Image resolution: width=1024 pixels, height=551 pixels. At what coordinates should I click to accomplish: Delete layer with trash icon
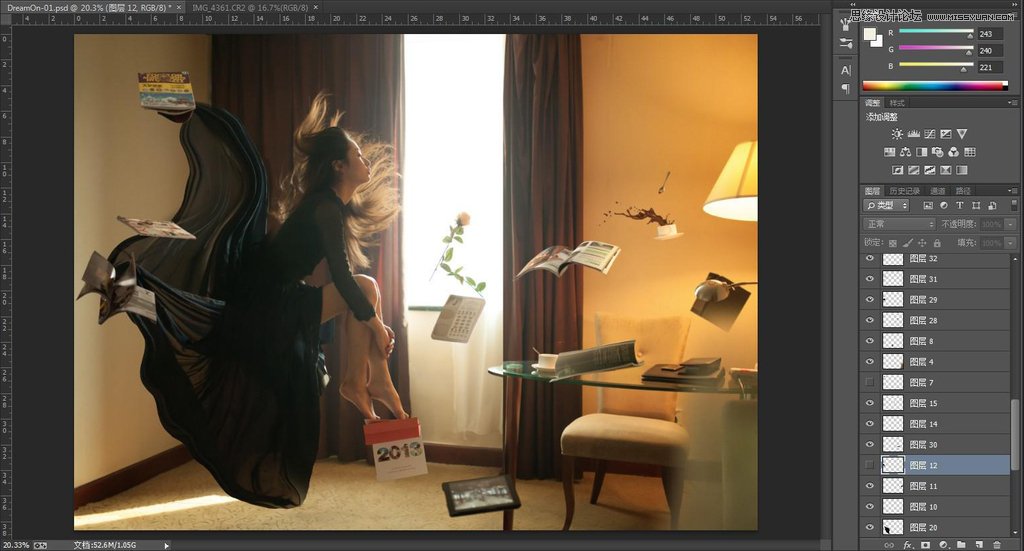pyautogui.click(x=997, y=545)
